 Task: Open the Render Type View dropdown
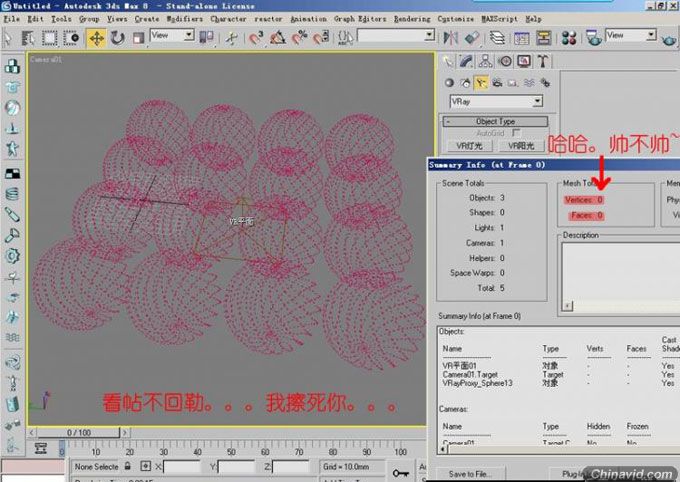click(x=631, y=35)
